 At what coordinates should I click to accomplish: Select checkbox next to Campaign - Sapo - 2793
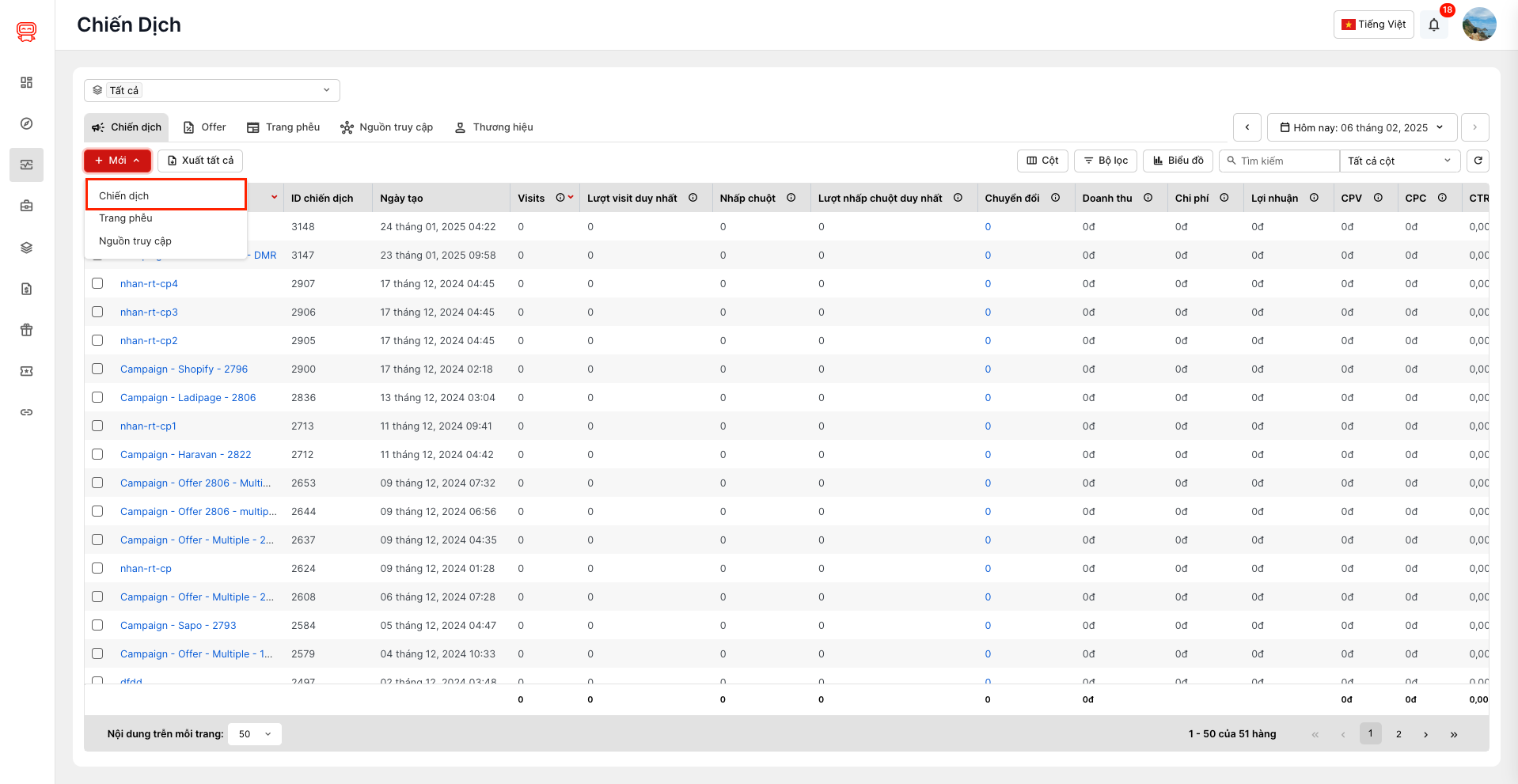pos(97,625)
